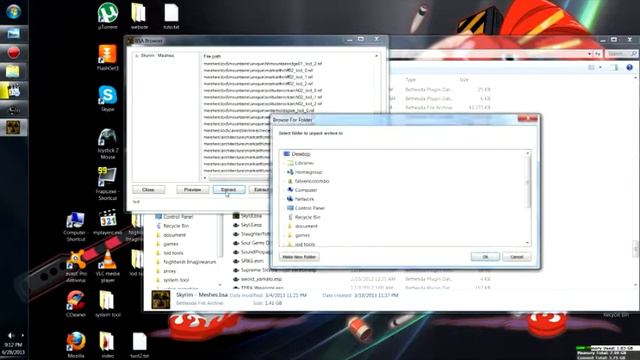Select fabiencolombo user folder in dialog
Image resolution: width=640 pixels, height=360 pixels.
(x=312, y=181)
